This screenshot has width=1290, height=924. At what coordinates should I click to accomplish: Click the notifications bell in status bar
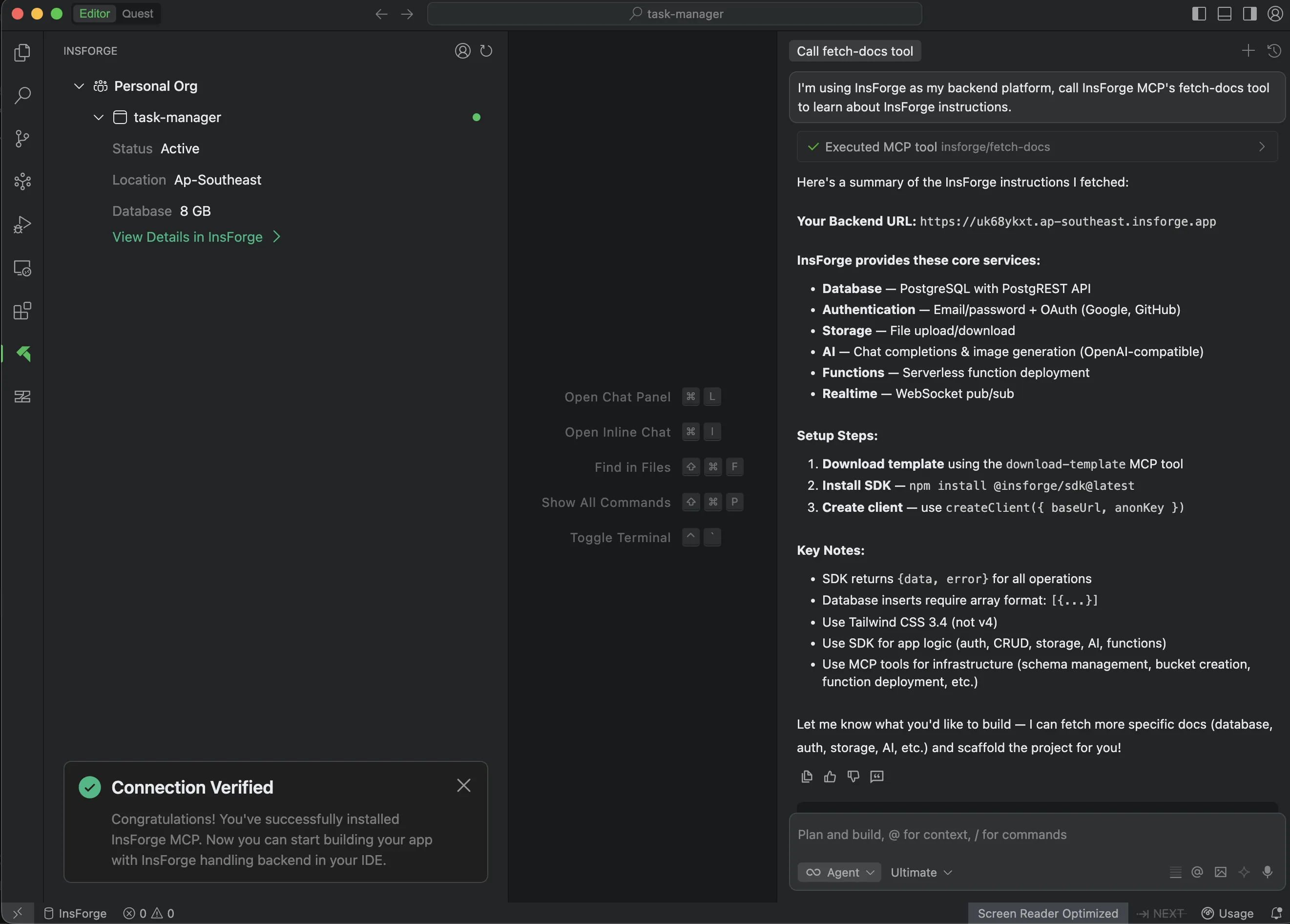pyautogui.click(x=1276, y=913)
